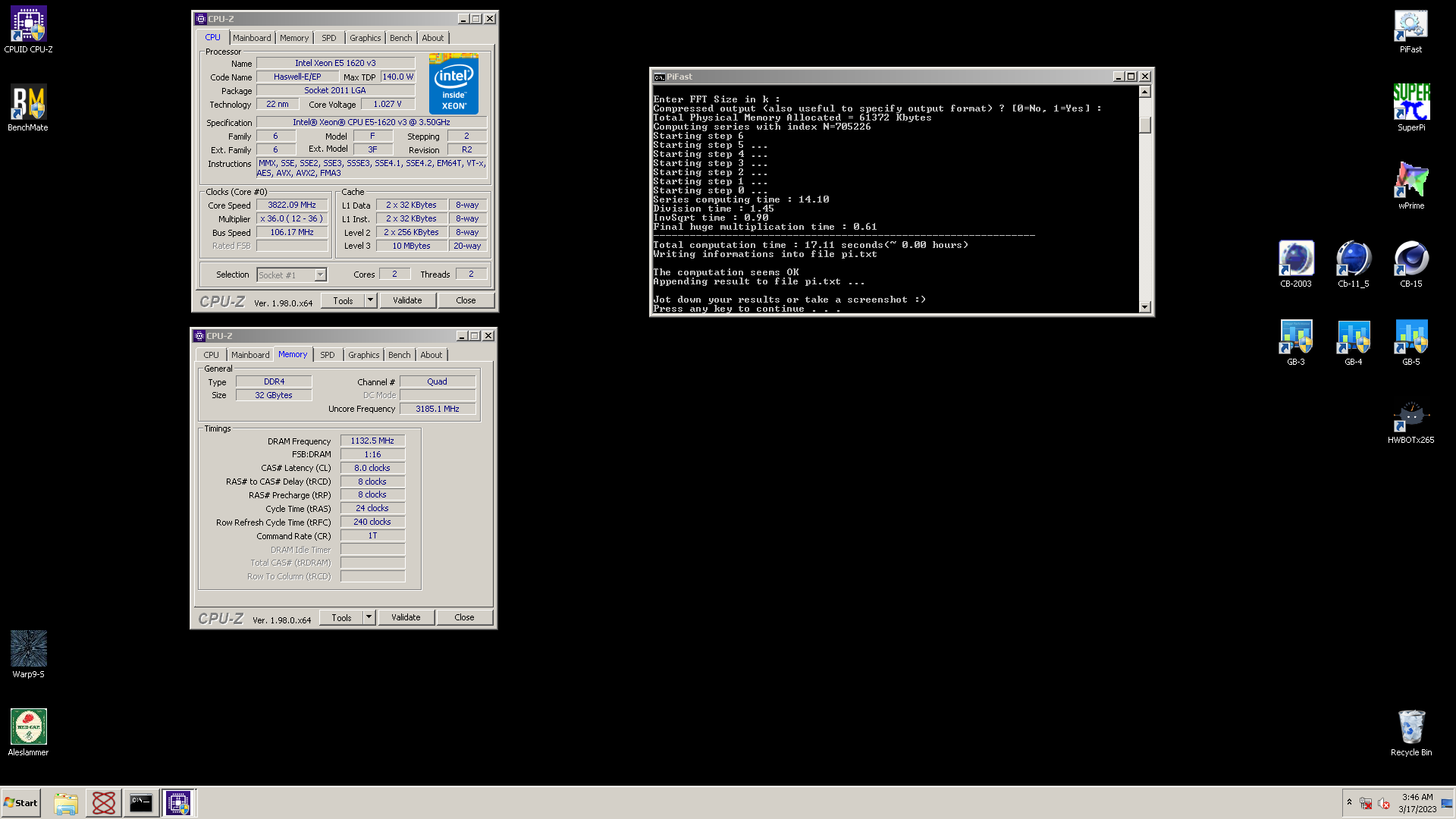The width and height of the screenshot is (1456, 819).
Task: Launch the Warp9-S desktop shortcut
Action: 28,654
